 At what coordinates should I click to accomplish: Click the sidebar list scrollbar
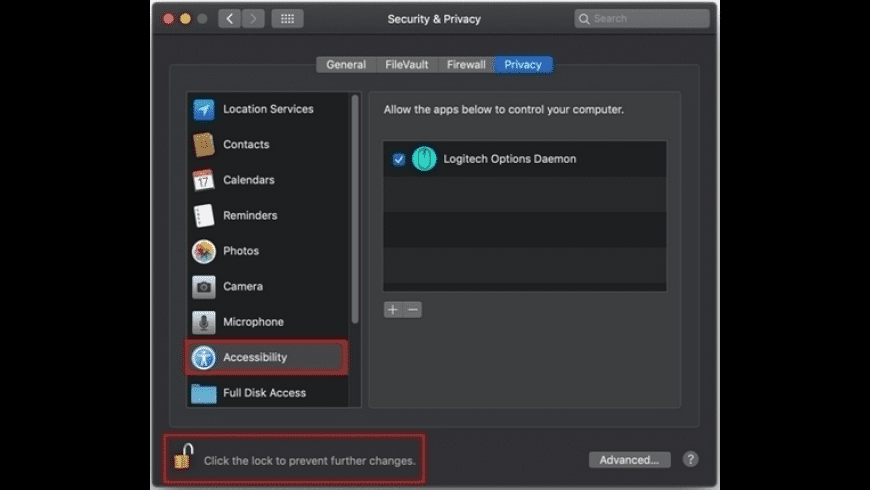[355, 209]
